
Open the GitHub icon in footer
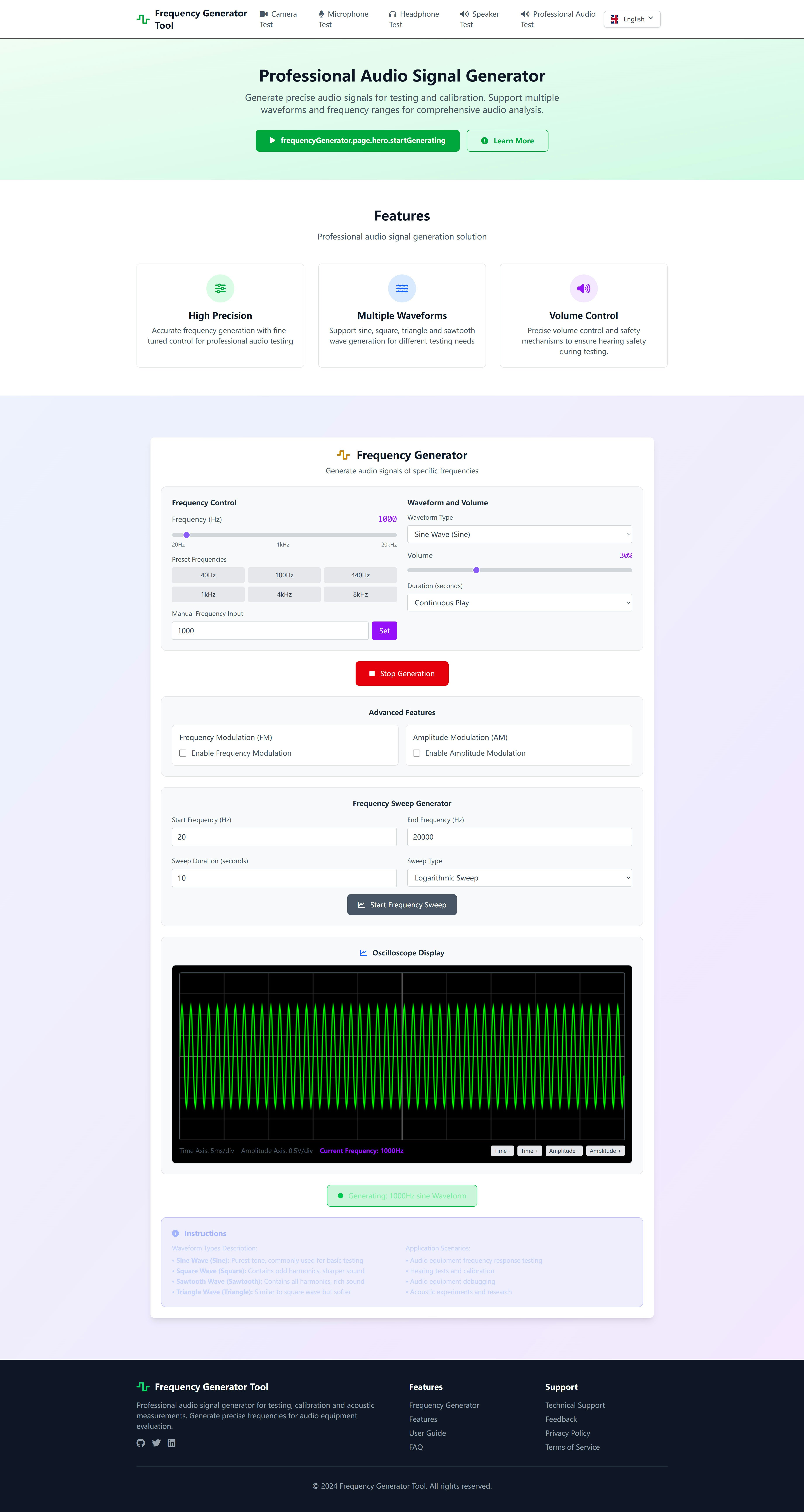[141, 1443]
